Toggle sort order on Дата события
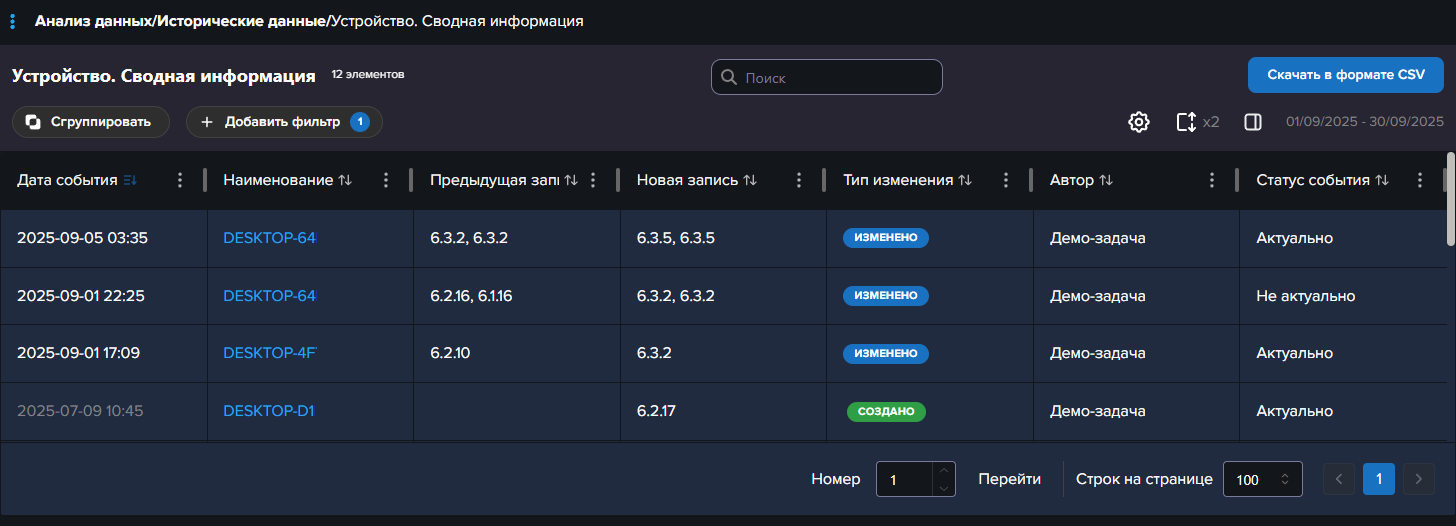The width and height of the screenshot is (1456, 526). coord(130,180)
